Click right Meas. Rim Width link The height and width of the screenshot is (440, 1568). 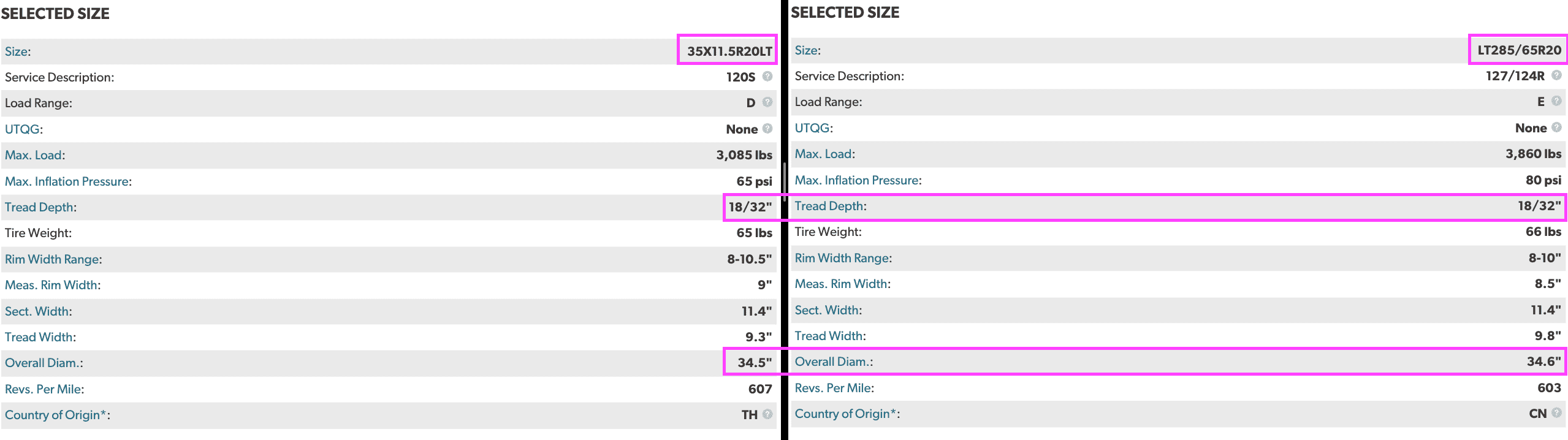[x=842, y=284]
